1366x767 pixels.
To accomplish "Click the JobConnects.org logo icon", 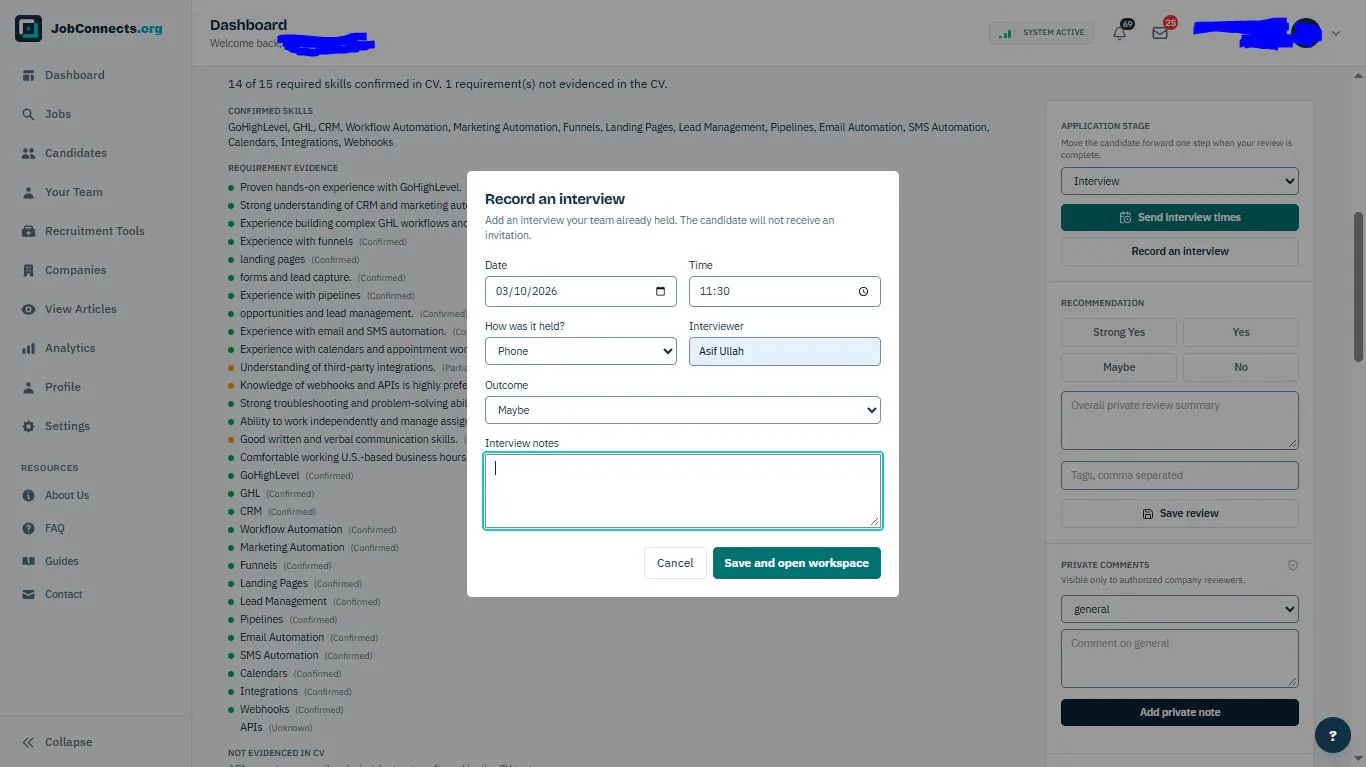I will (x=29, y=29).
